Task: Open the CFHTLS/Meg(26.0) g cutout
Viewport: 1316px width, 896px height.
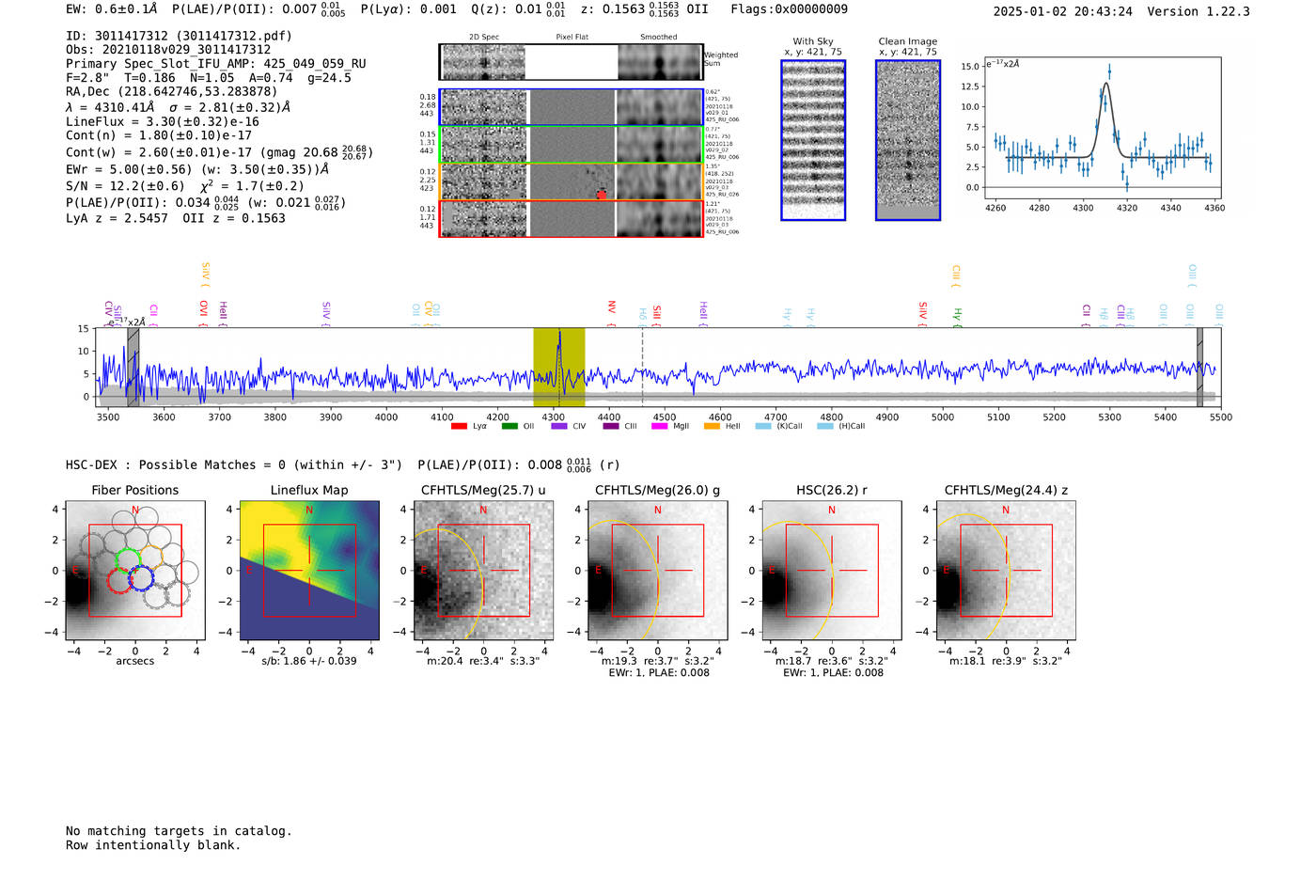Action: click(x=657, y=571)
